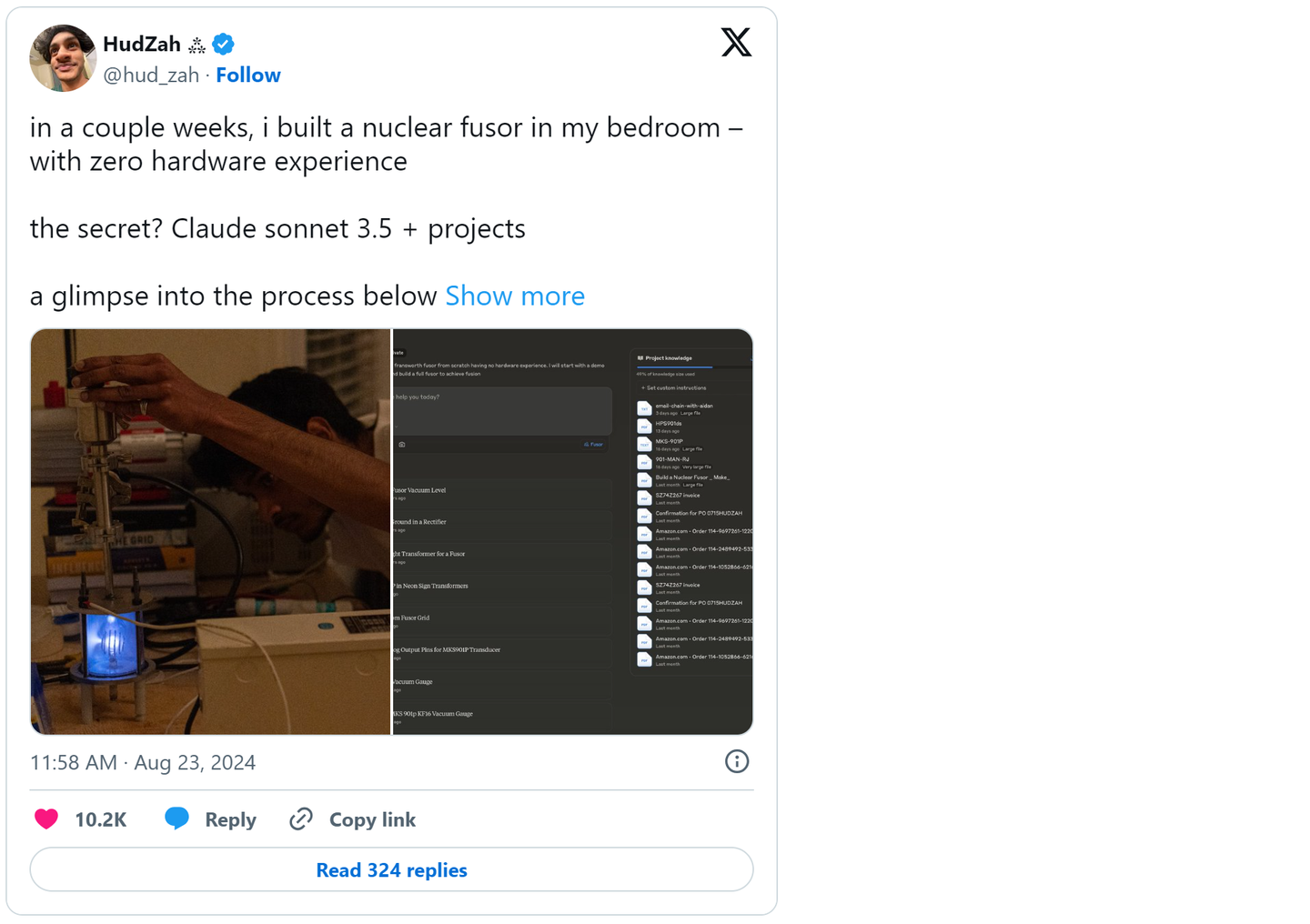The height and width of the screenshot is (924, 1310).
Task: Click the 11:58 AM Aug 23, 2024 timestamp
Action: pyautogui.click(x=143, y=762)
